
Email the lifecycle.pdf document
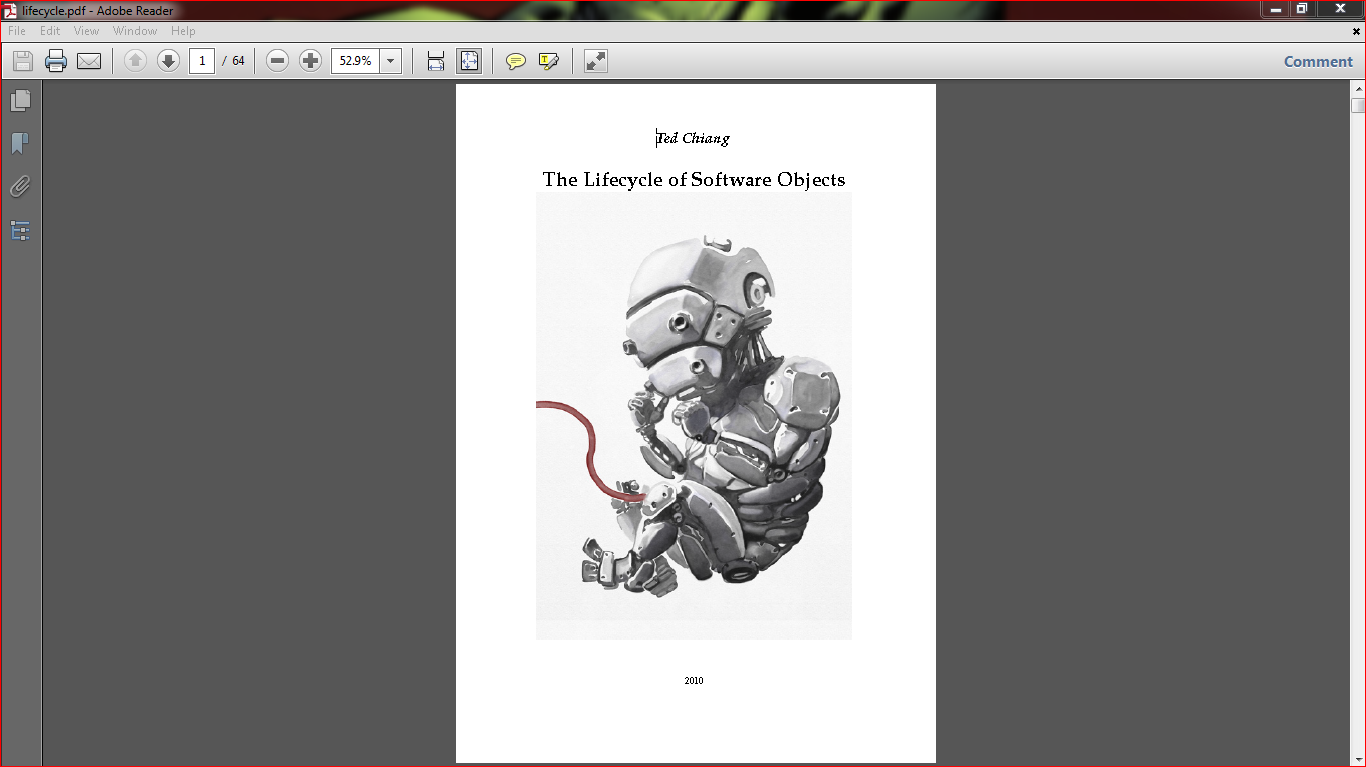click(x=89, y=61)
